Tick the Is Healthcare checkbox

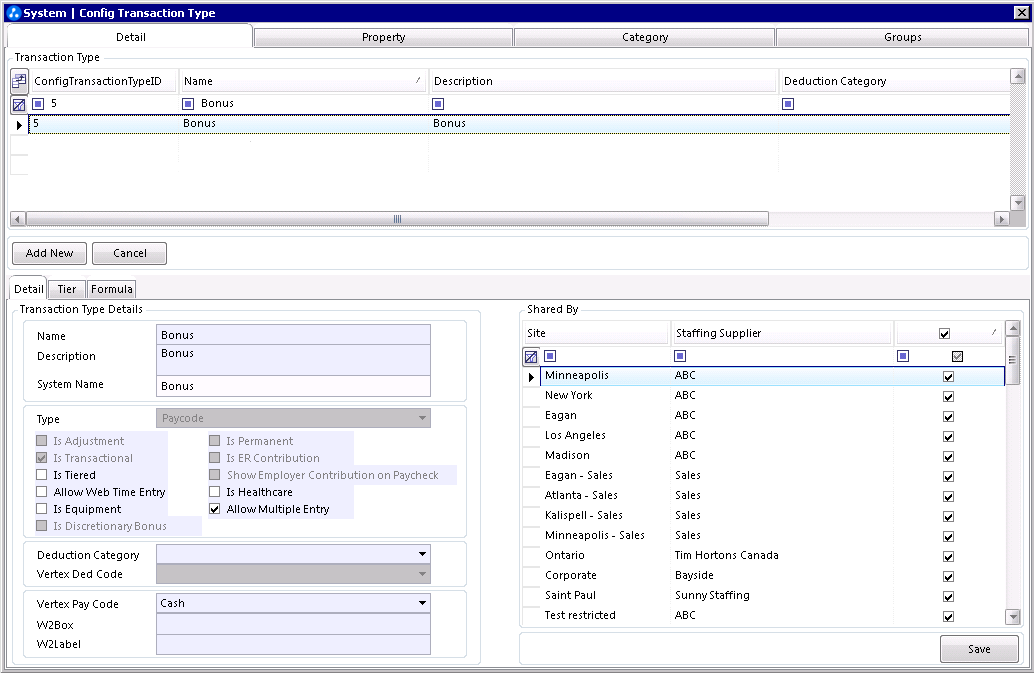pos(214,492)
